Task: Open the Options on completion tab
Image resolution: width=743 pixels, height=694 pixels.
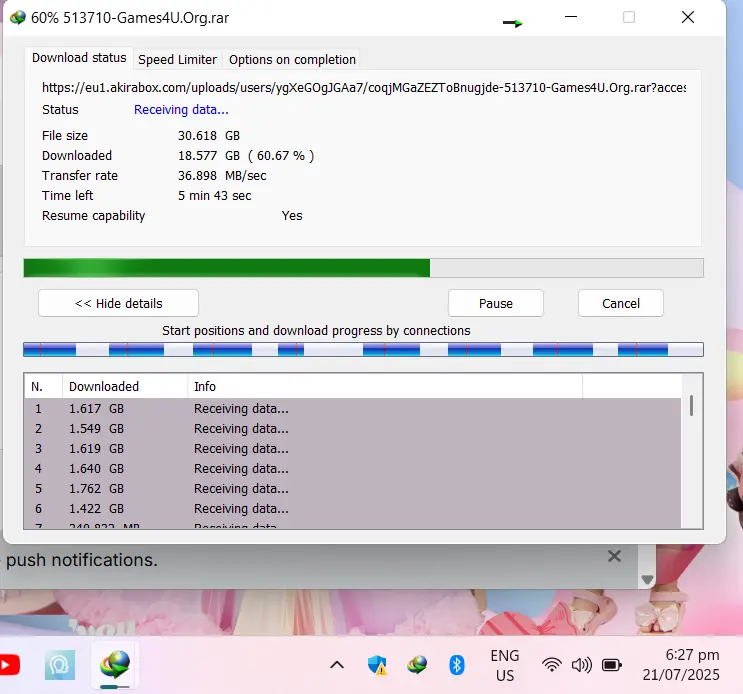Action: pos(292,60)
